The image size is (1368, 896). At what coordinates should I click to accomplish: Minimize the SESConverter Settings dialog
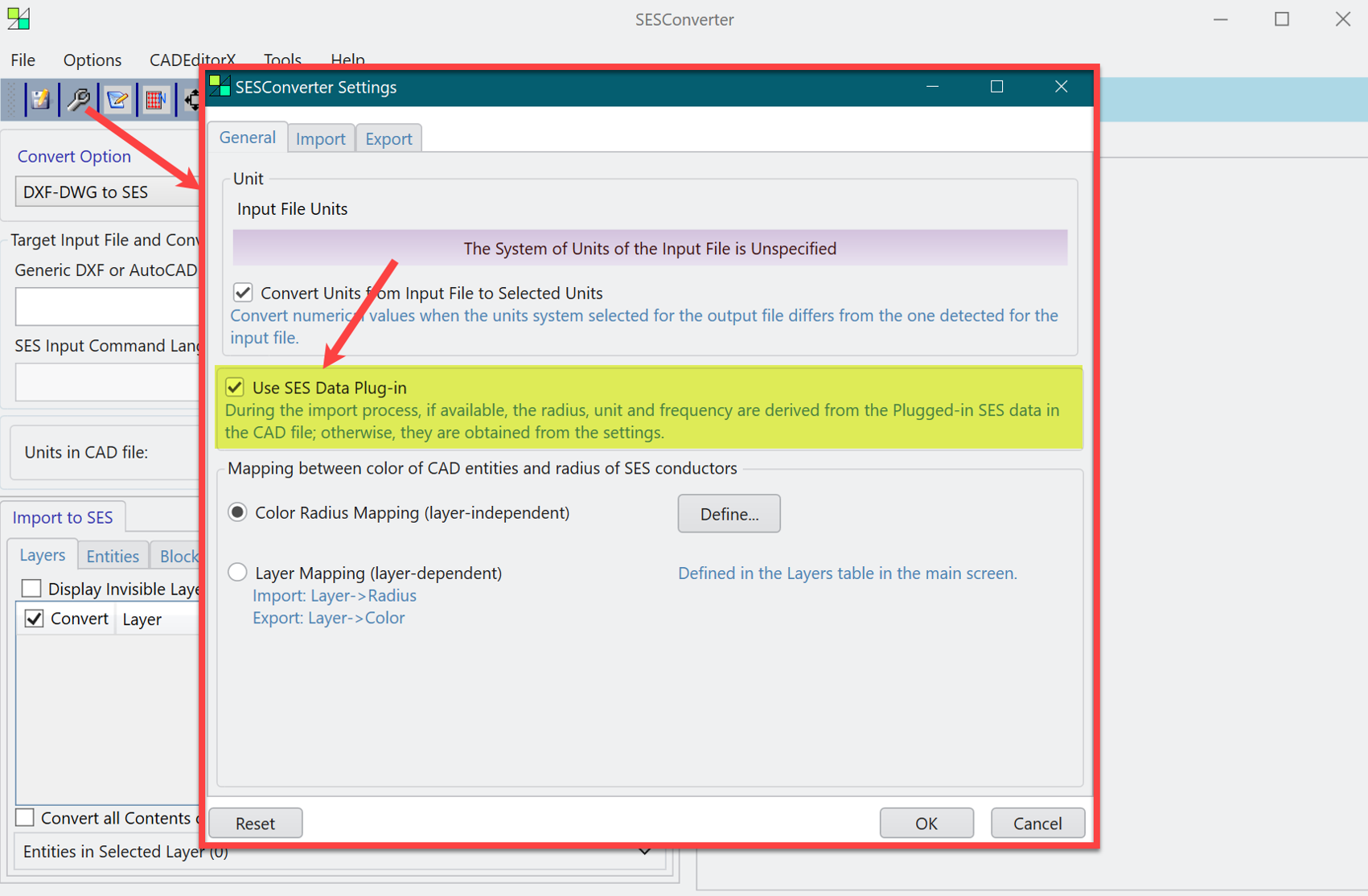tap(932, 87)
